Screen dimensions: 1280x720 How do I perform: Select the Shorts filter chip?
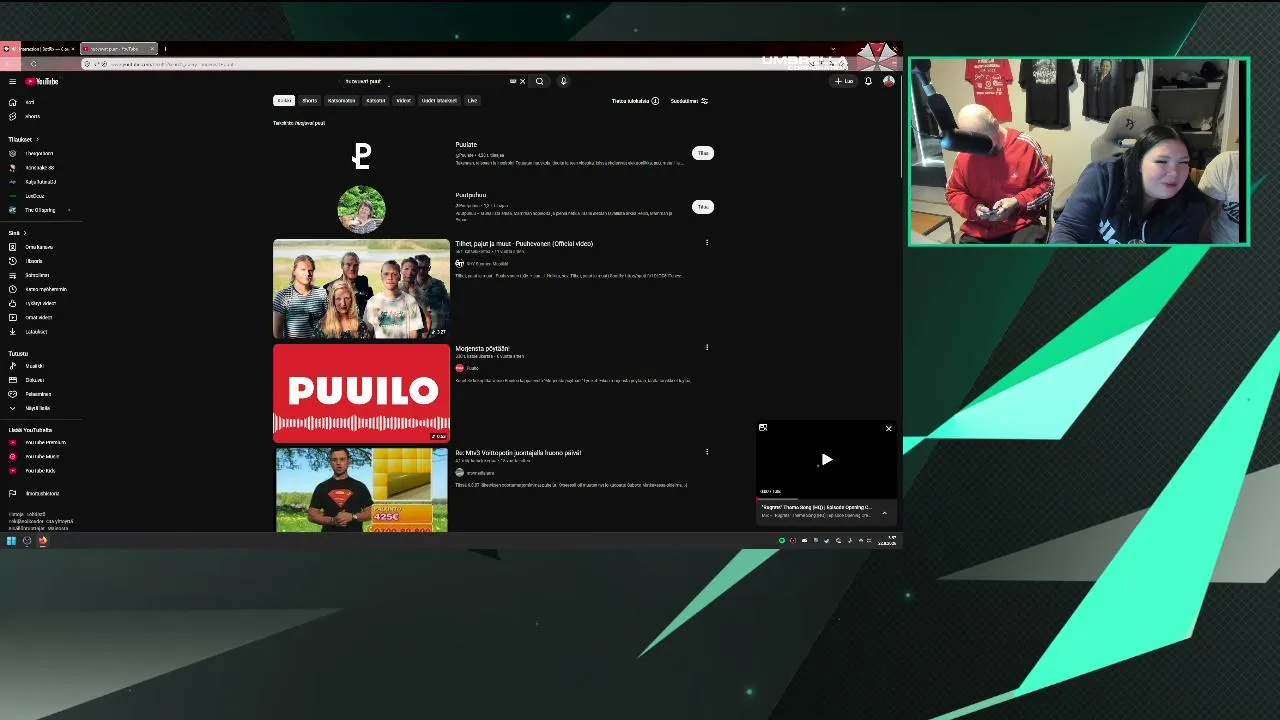pos(309,101)
